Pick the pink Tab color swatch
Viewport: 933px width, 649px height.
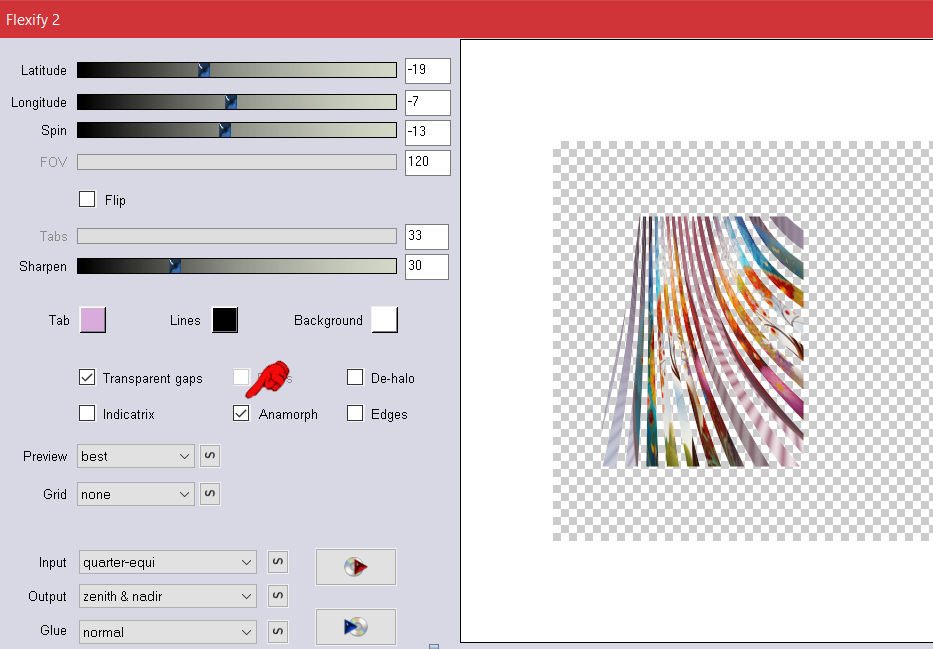92,320
